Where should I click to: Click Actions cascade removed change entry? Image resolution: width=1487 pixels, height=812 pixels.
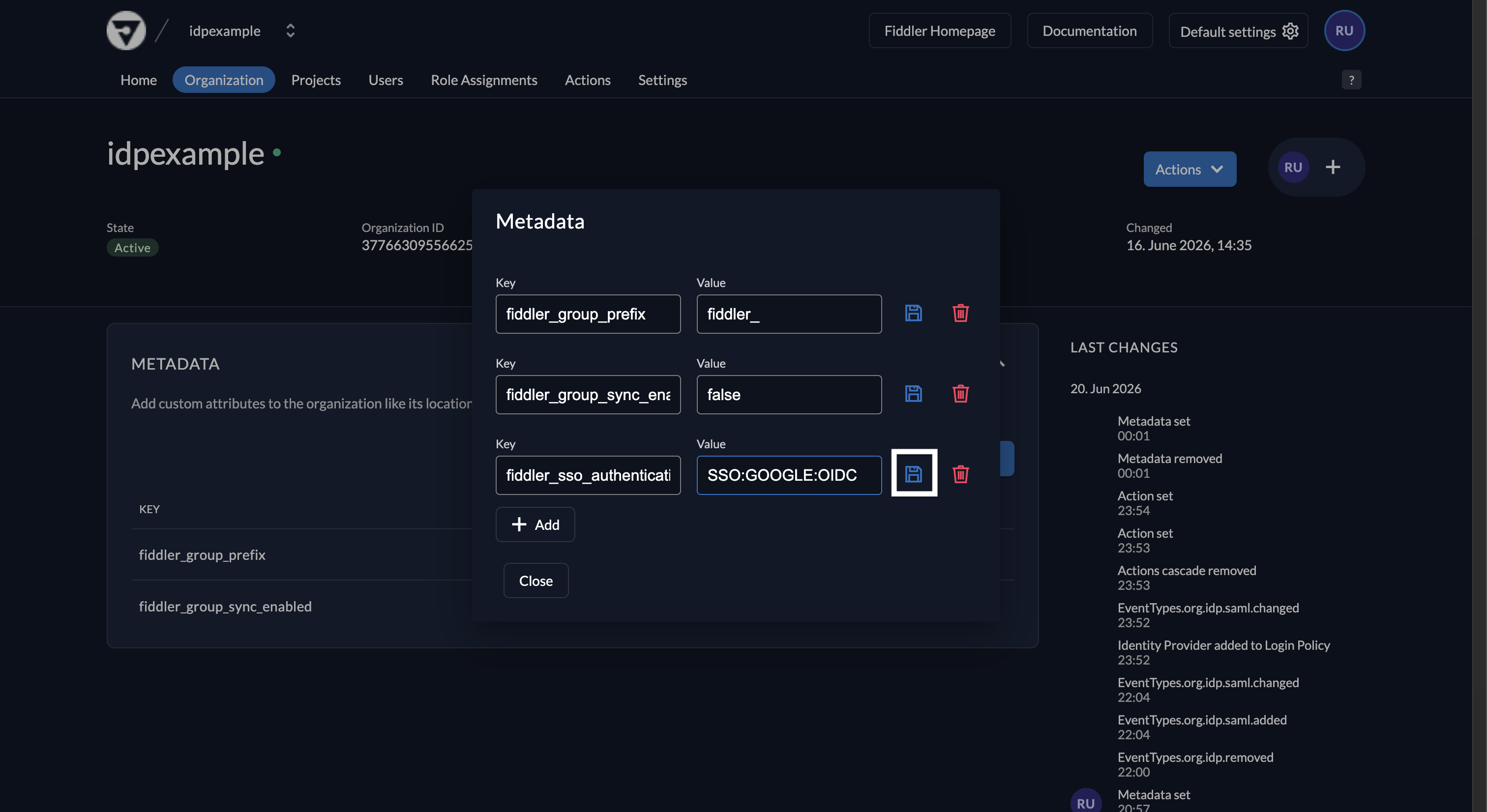click(x=1186, y=577)
